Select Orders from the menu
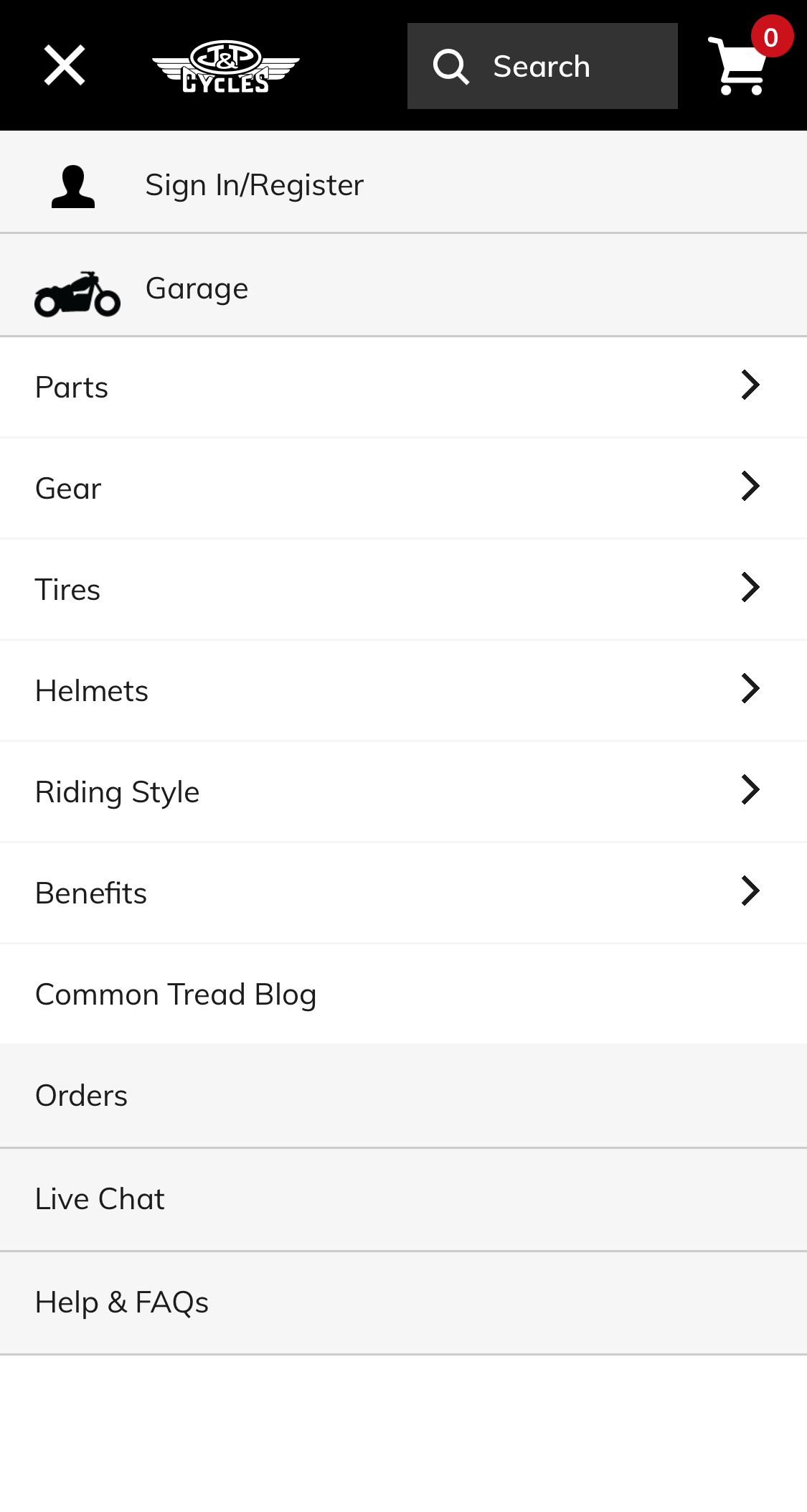 click(81, 1096)
